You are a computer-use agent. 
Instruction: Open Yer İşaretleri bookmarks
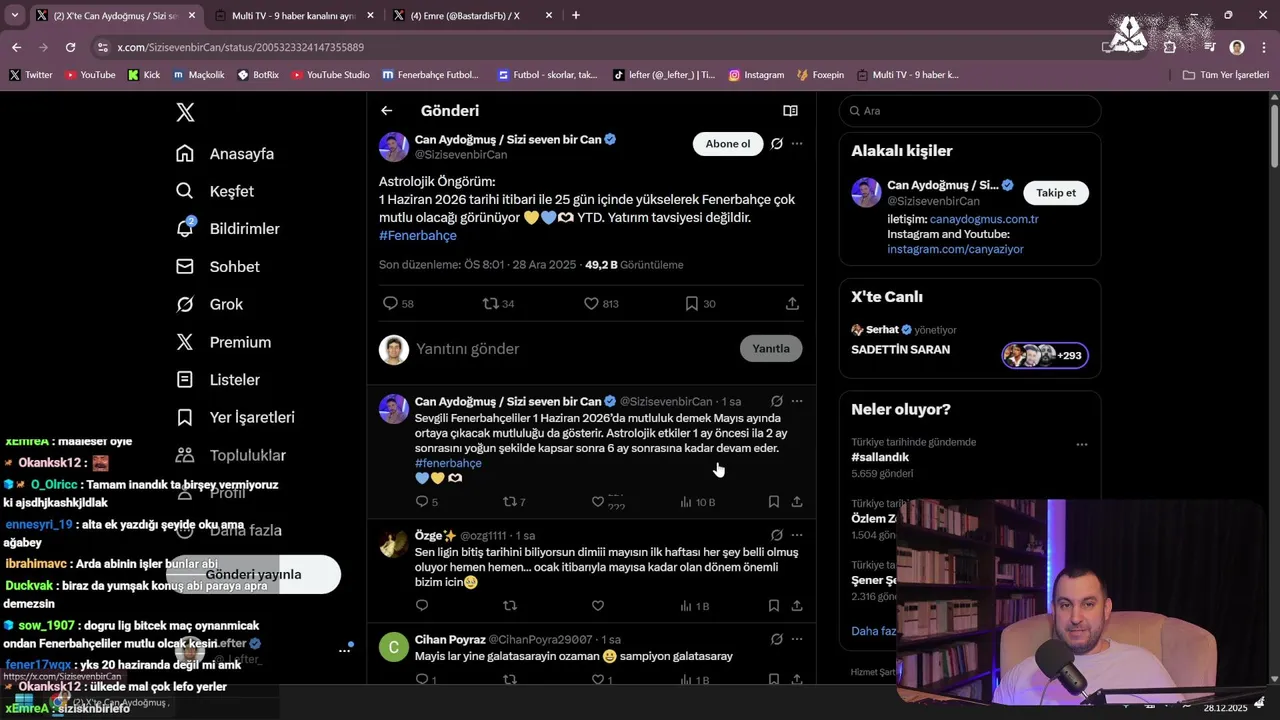point(235,417)
